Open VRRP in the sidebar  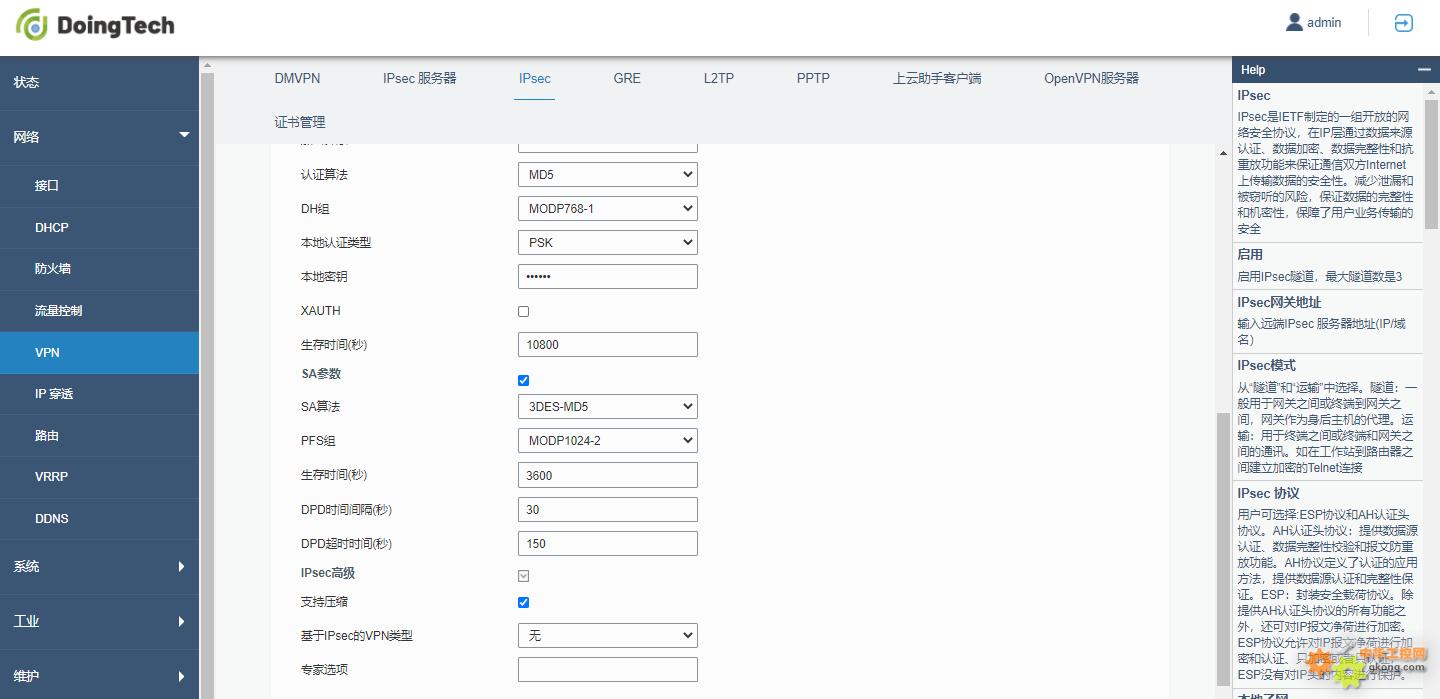coord(99,477)
